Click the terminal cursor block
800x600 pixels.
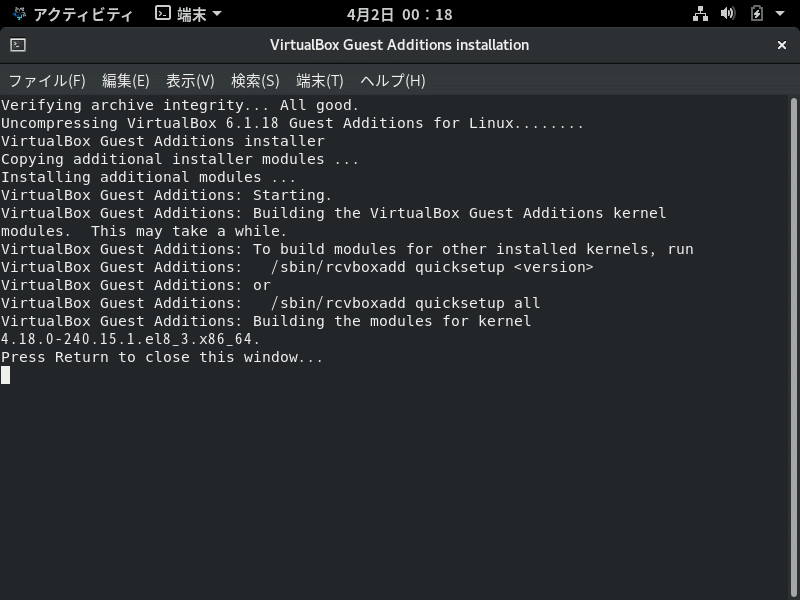point(5,375)
